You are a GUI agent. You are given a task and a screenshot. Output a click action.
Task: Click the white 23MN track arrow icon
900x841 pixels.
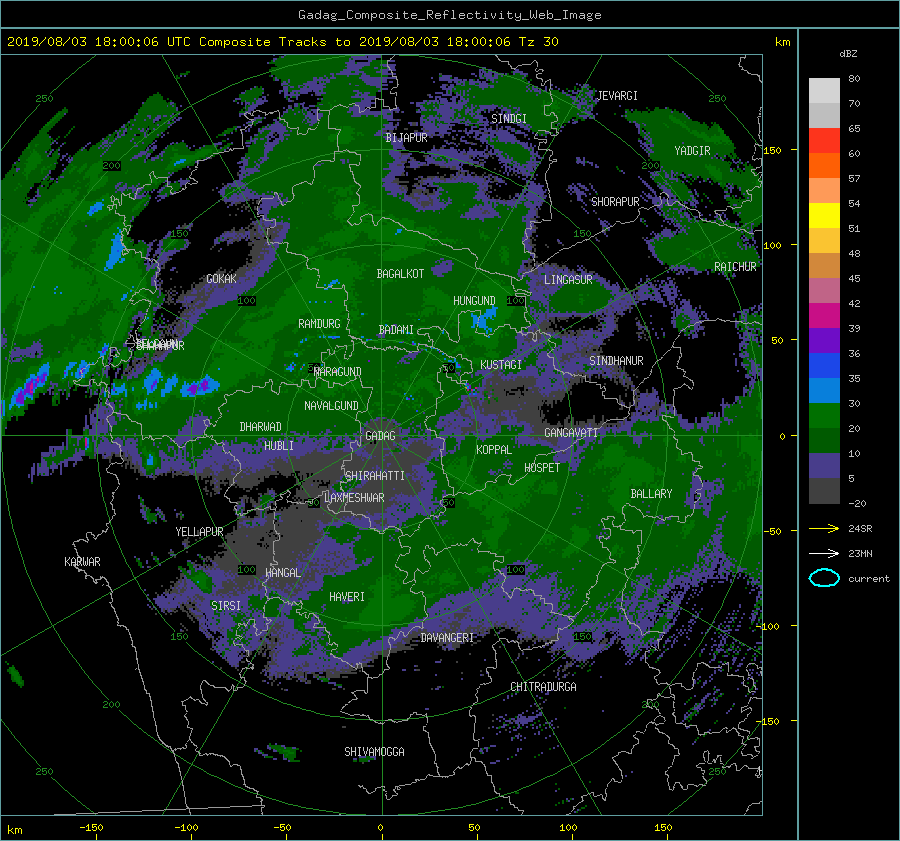(x=824, y=553)
